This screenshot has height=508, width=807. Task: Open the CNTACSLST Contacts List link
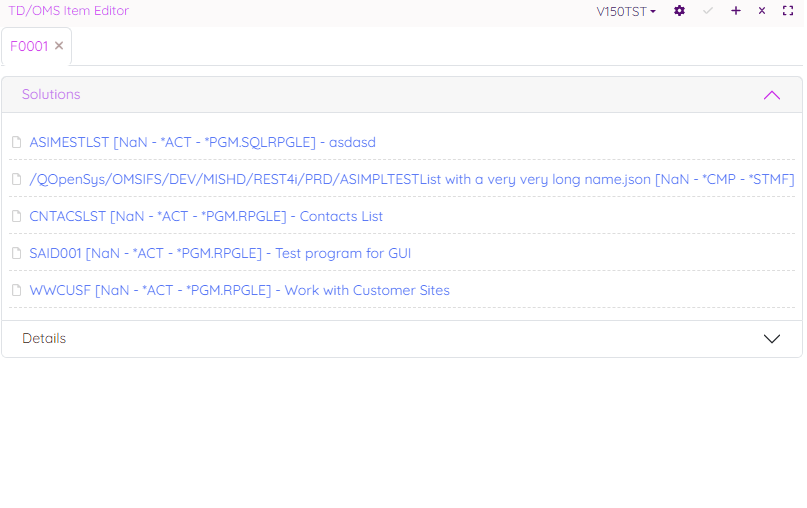point(206,217)
